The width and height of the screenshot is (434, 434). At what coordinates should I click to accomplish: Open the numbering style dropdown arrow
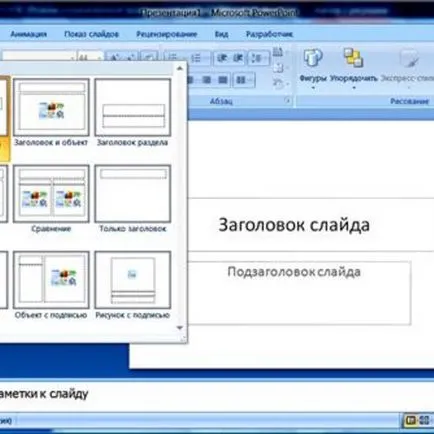click(x=206, y=58)
